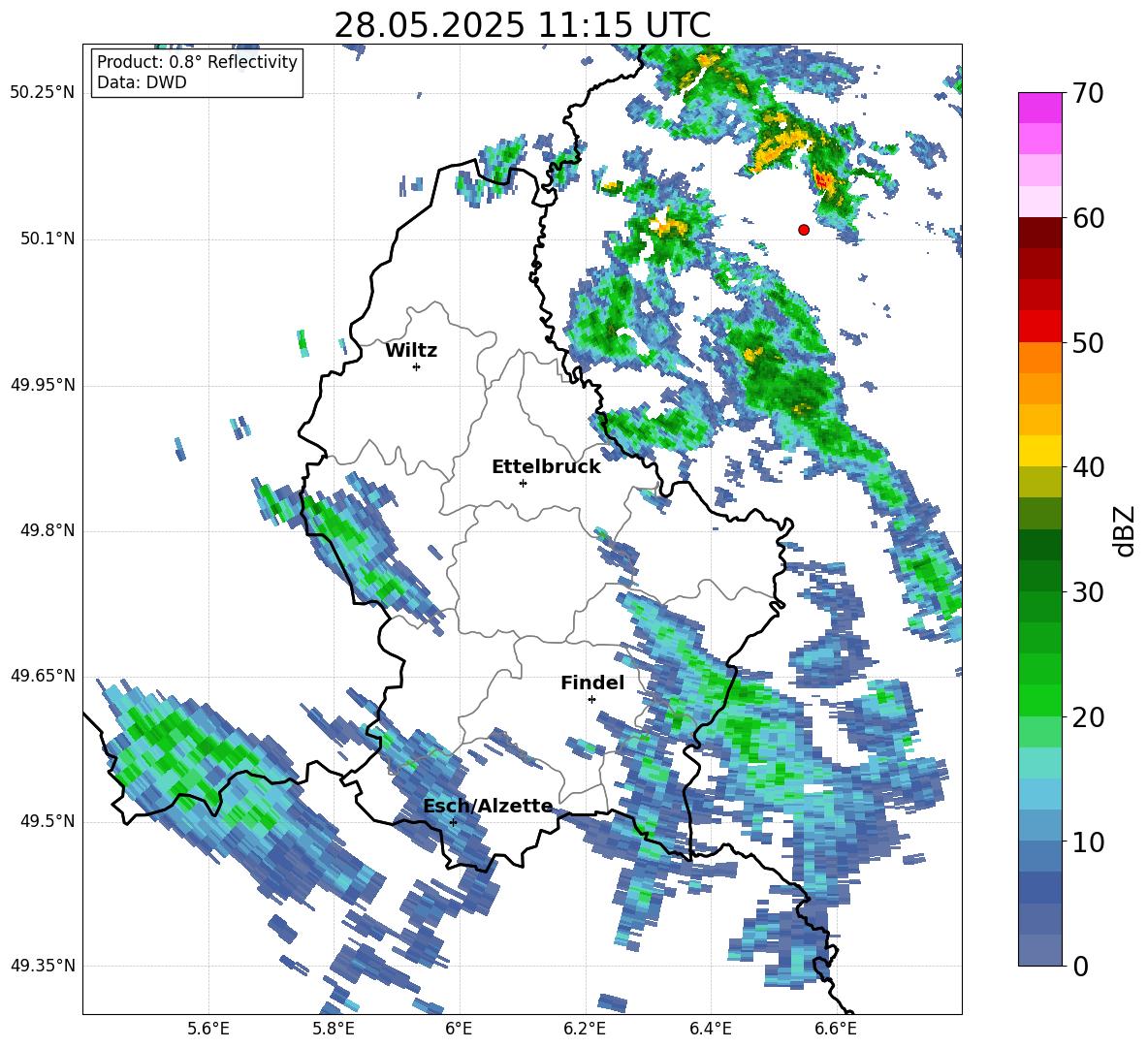This screenshot has width=1148, height=1048.
Task: Click the 40 tick on the colorbar
Action: (x=1088, y=467)
